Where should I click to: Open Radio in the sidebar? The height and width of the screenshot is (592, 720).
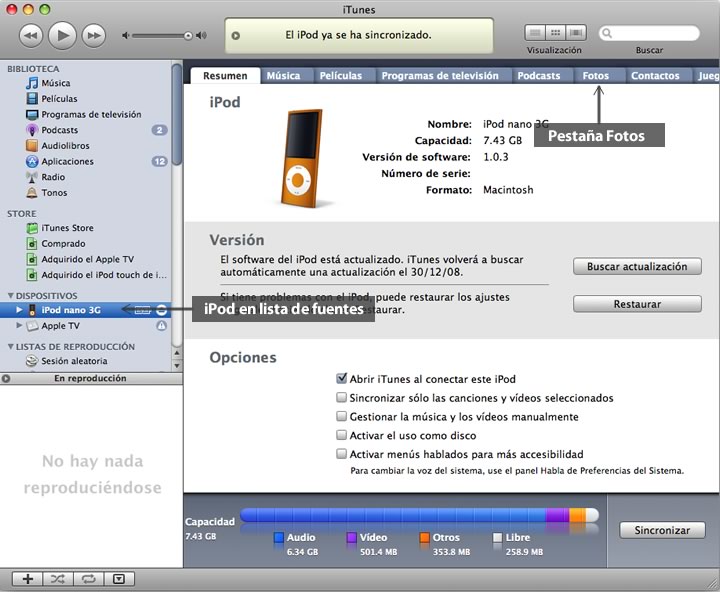click(53, 177)
